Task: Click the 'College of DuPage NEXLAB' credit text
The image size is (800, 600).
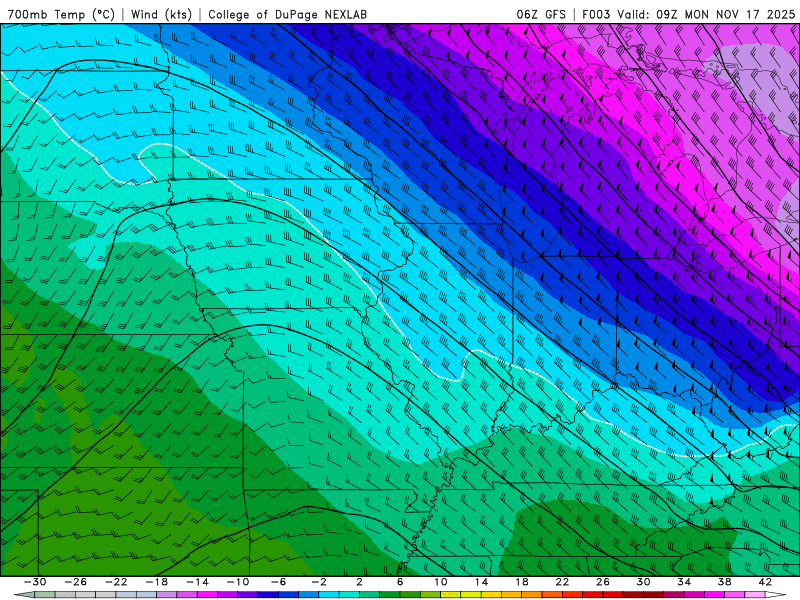Action: click(x=287, y=14)
